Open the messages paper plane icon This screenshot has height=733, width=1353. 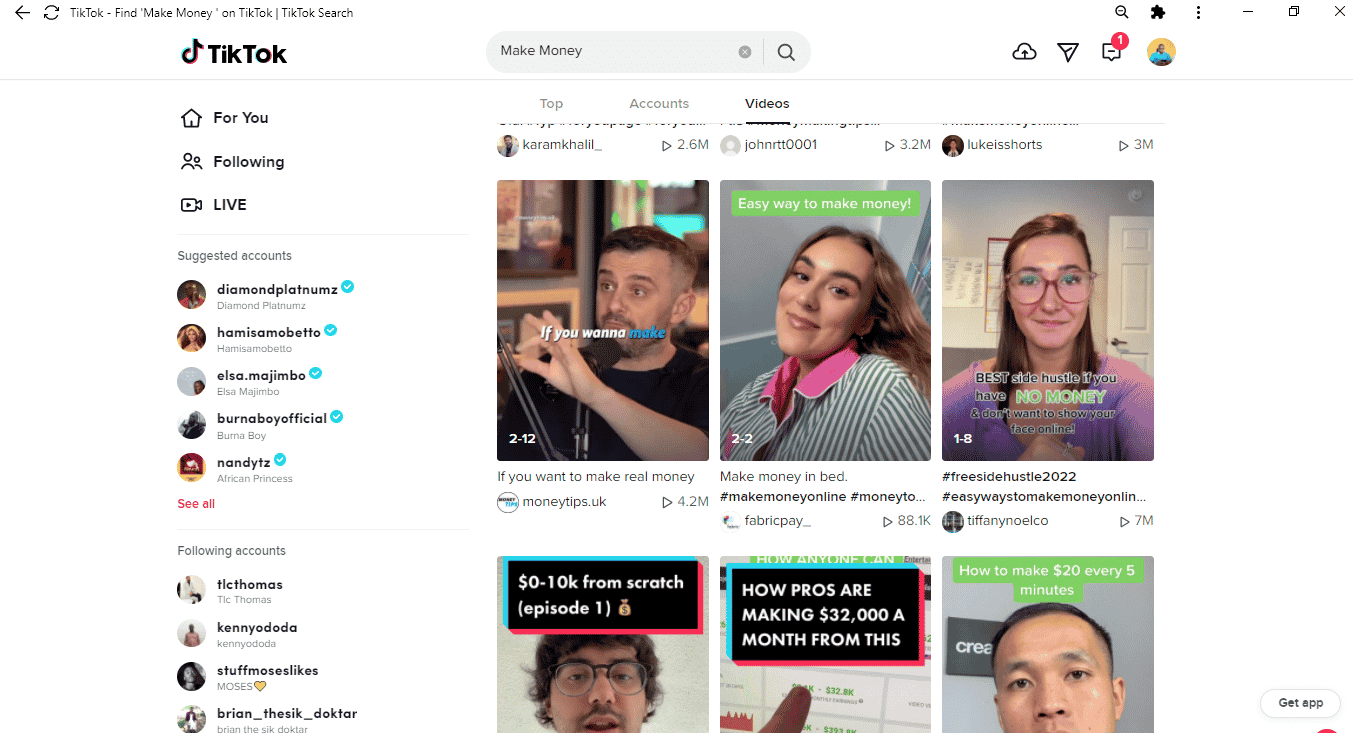(1068, 52)
